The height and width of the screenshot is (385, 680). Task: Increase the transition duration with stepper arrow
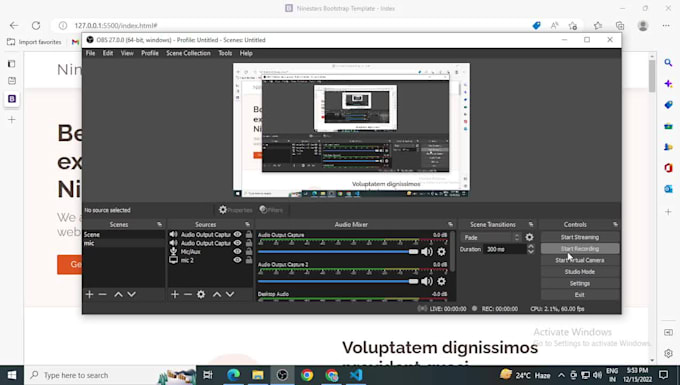[531, 246]
